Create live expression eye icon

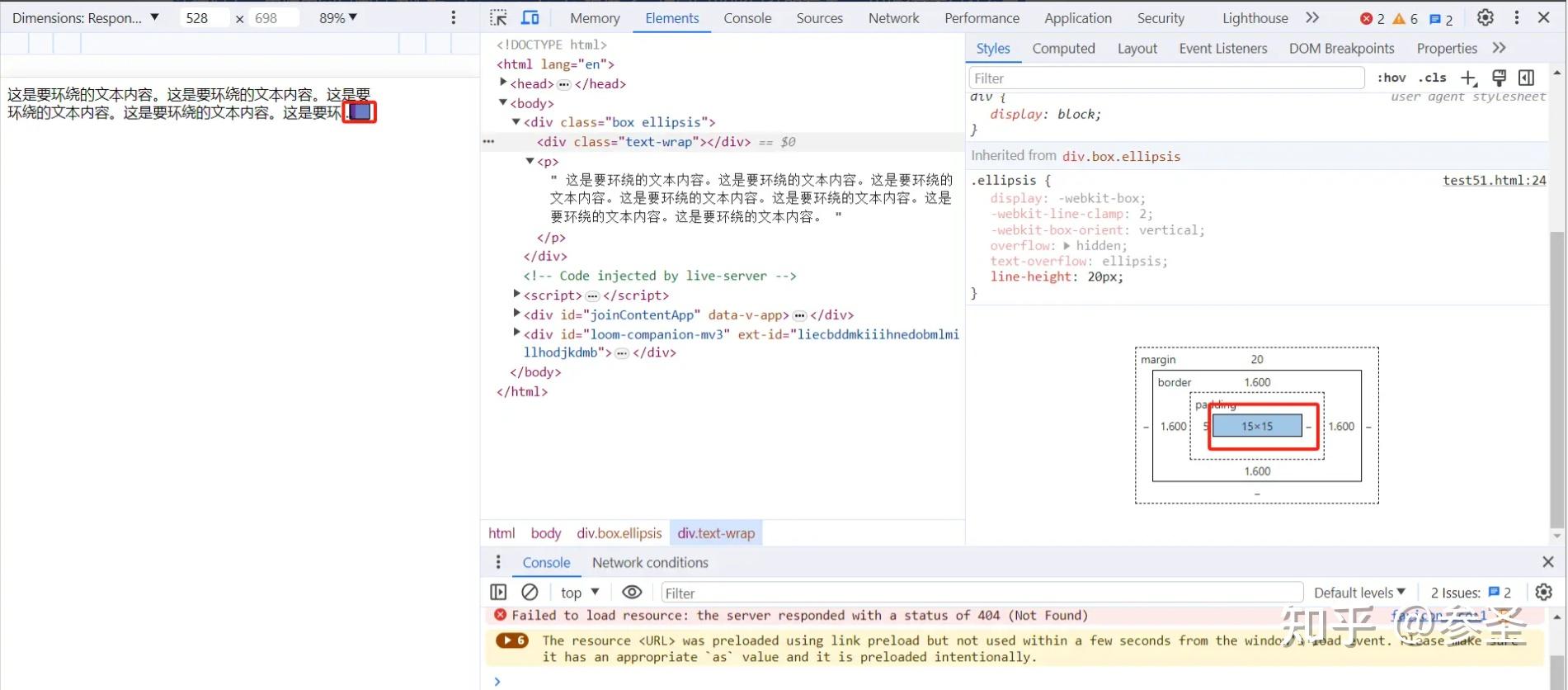click(632, 592)
